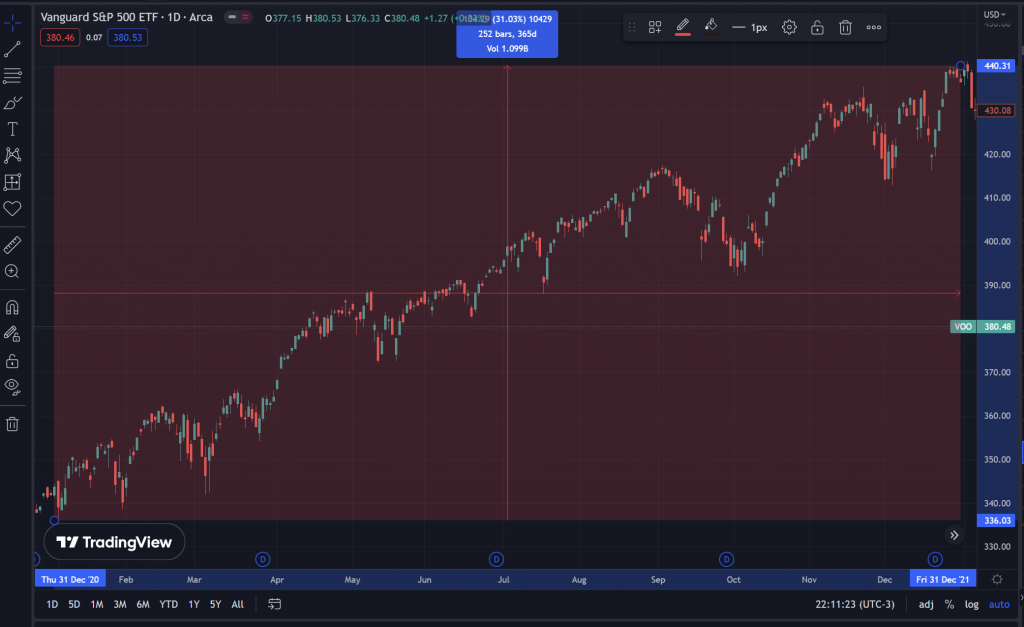Expand more options in floating toolbar
The image size is (1024, 627).
coord(873,28)
